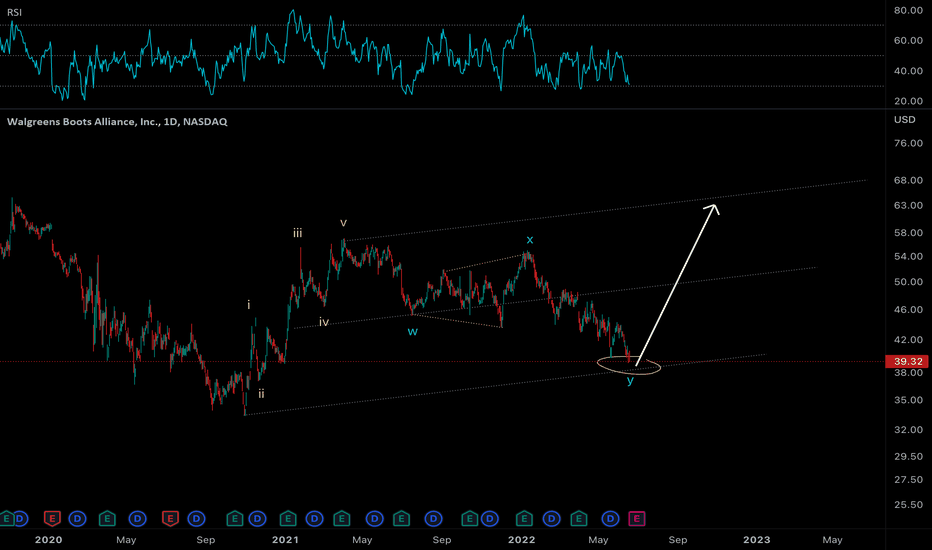Open the dividend marker nearest the Sep 2021 label
The height and width of the screenshot is (550, 932).
pyautogui.click(x=434, y=518)
